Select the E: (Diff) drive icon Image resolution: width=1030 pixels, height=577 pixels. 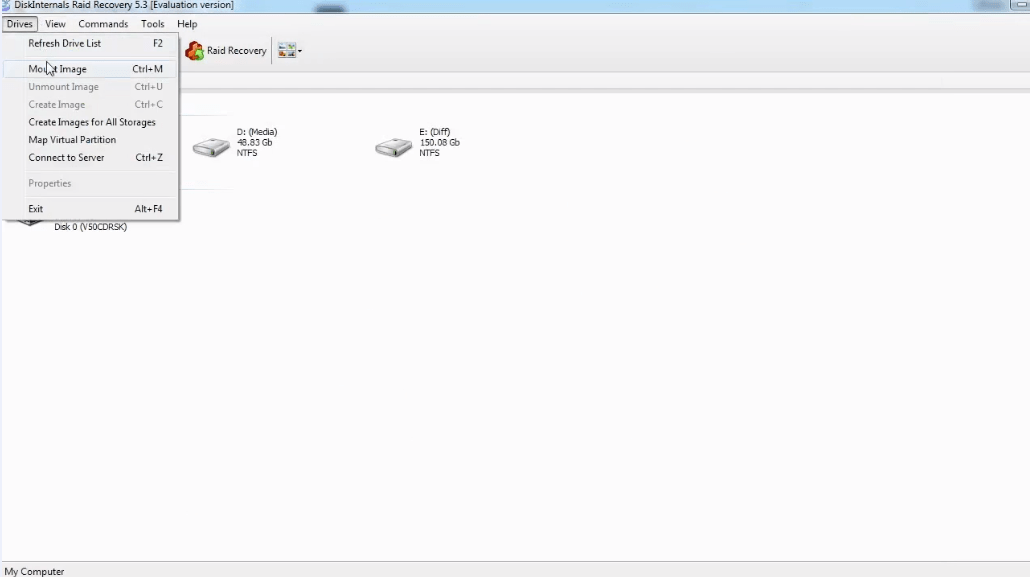[x=393, y=148]
